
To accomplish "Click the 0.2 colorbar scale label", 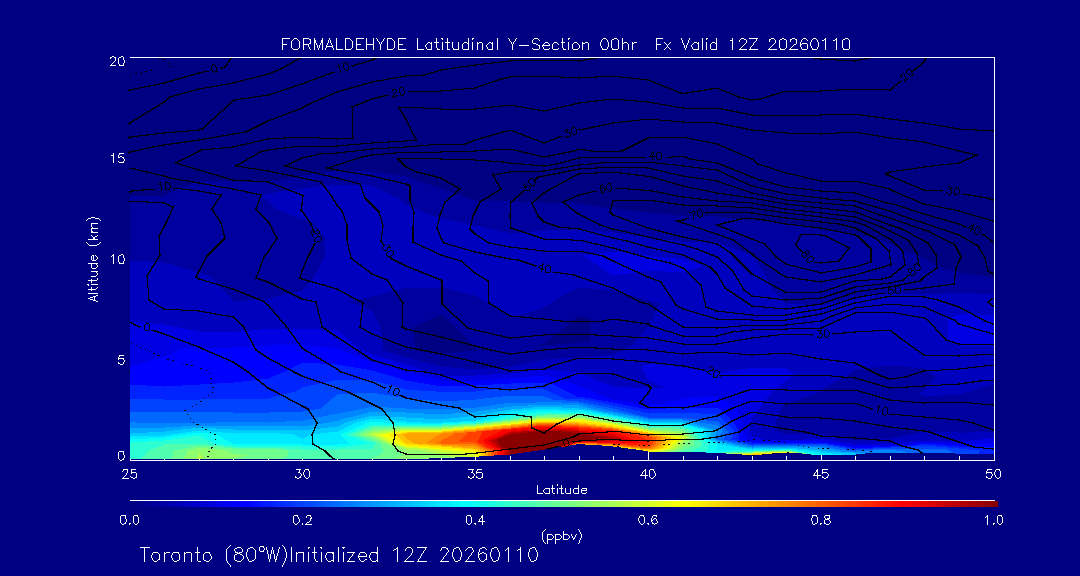I will click(302, 520).
